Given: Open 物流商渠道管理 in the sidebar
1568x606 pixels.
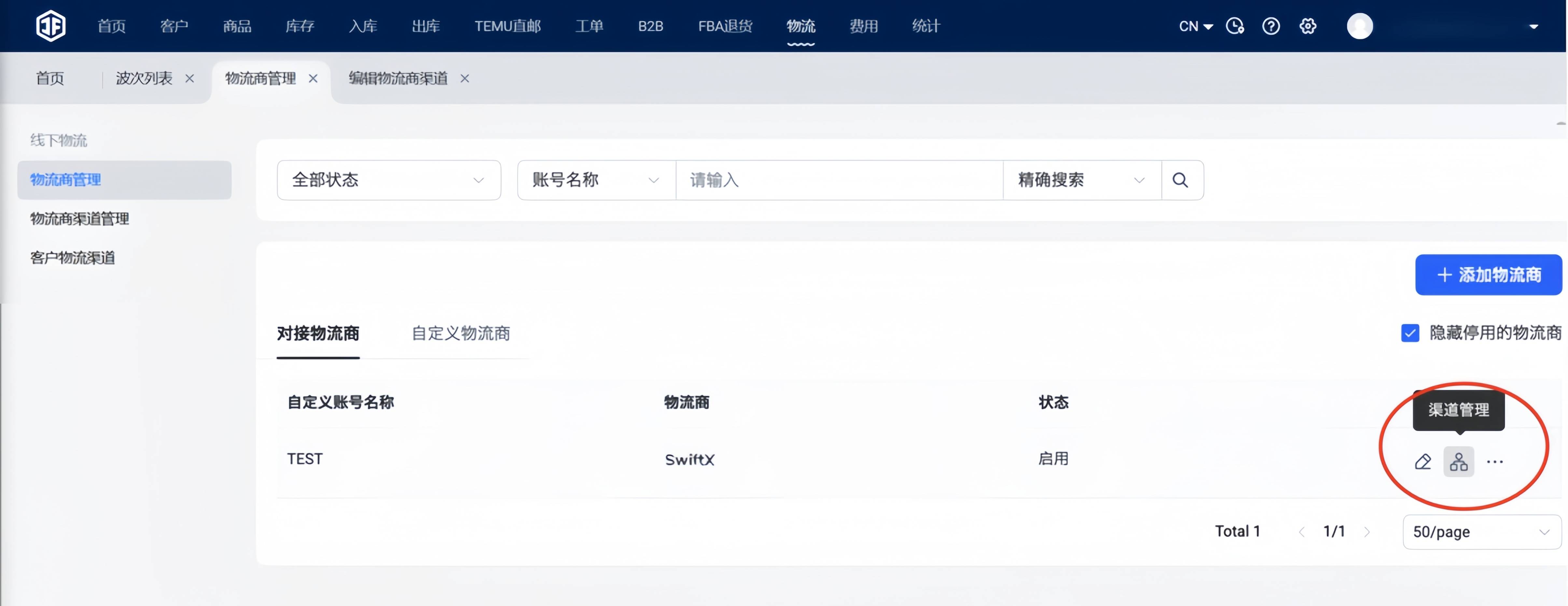Looking at the screenshot, I should click(x=80, y=219).
